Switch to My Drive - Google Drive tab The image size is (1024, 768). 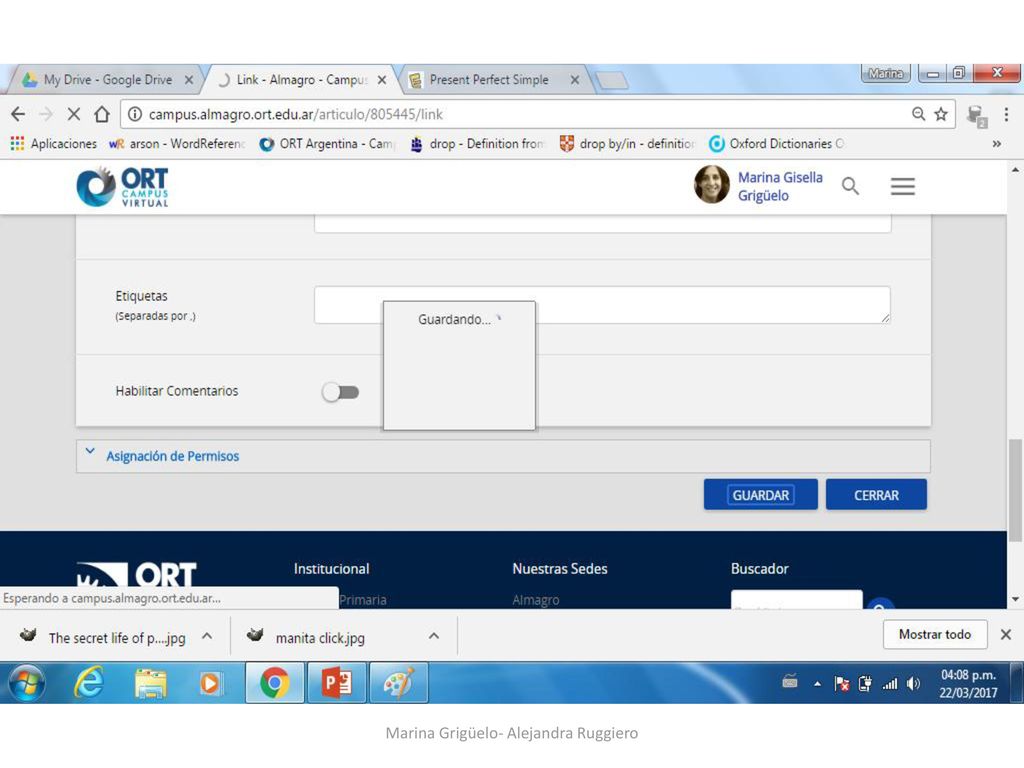pos(108,80)
